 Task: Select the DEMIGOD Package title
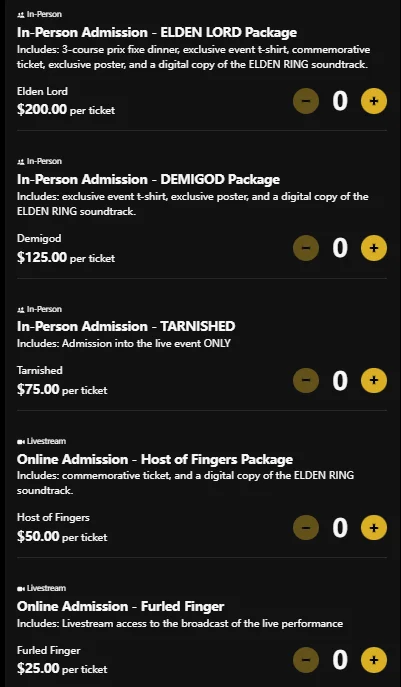coord(149,179)
